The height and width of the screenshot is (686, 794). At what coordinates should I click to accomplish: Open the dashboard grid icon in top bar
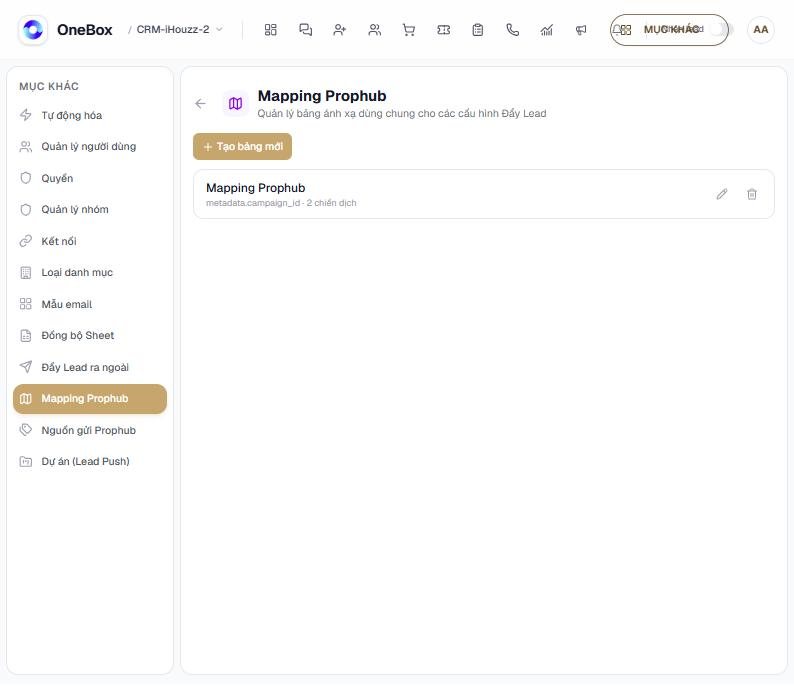tap(270, 30)
